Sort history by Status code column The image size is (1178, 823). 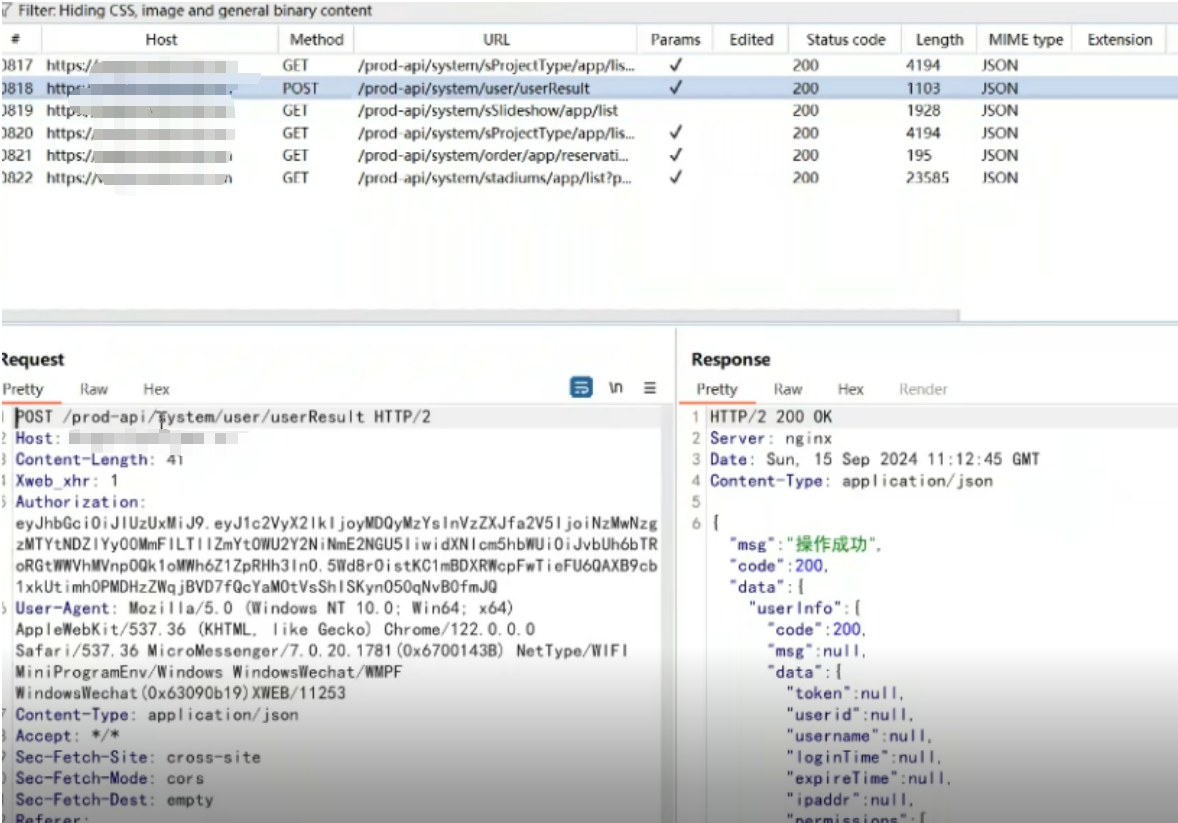[x=845, y=40]
